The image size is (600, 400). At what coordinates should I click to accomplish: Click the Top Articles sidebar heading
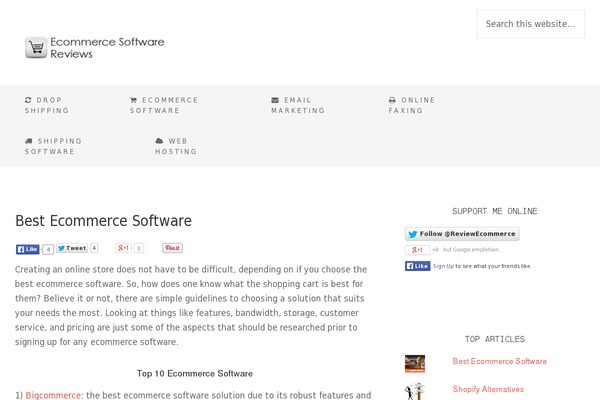pos(494,339)
